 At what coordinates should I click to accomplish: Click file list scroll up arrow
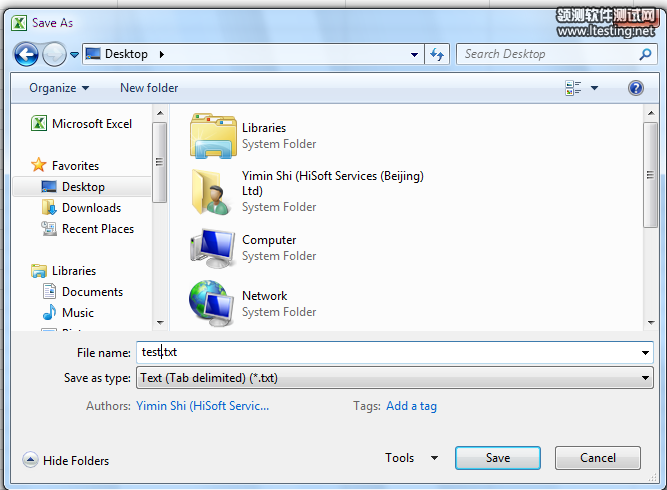pyautogui.click(x=651, y=113)
